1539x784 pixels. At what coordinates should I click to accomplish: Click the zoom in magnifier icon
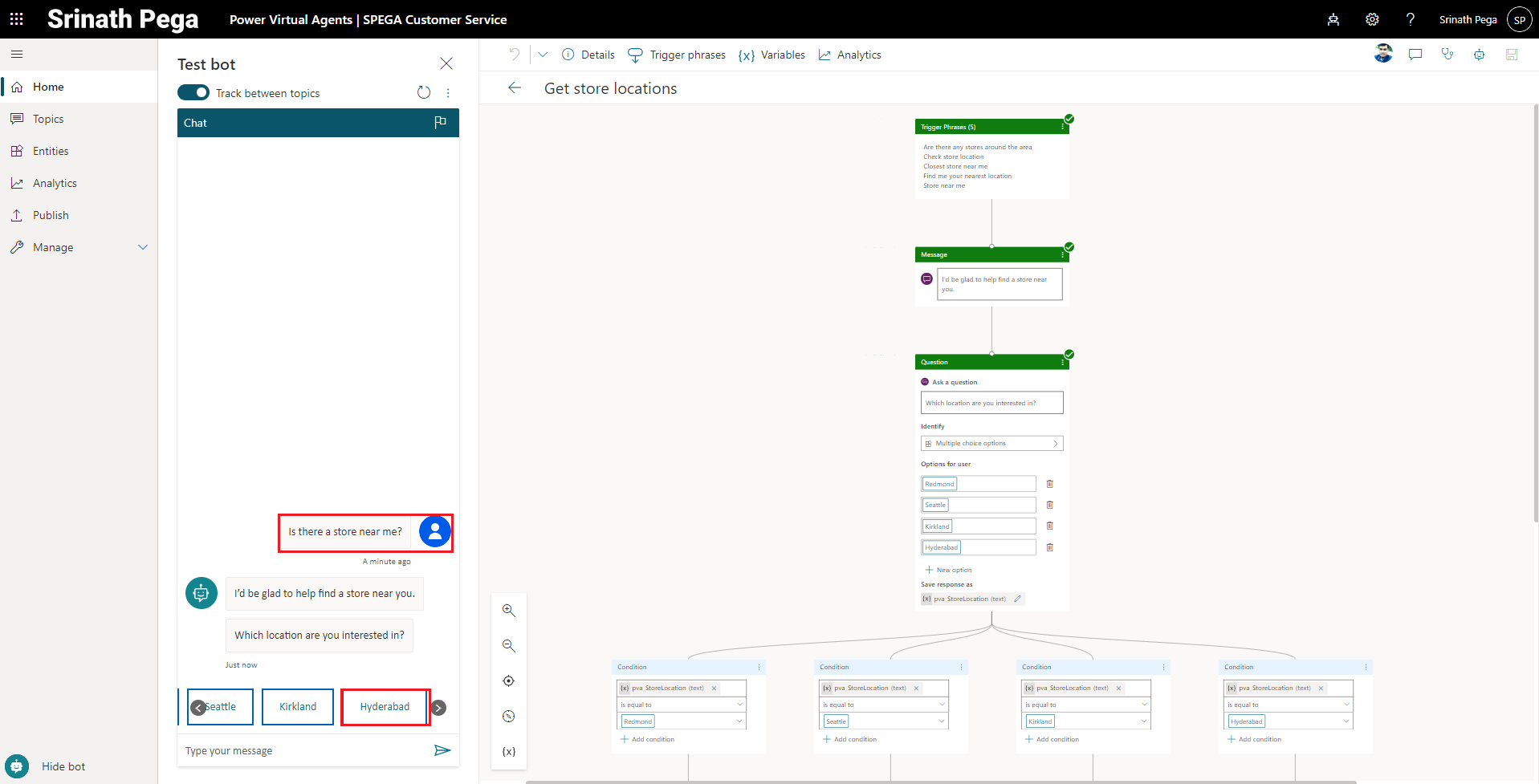[x=508, y=611]
